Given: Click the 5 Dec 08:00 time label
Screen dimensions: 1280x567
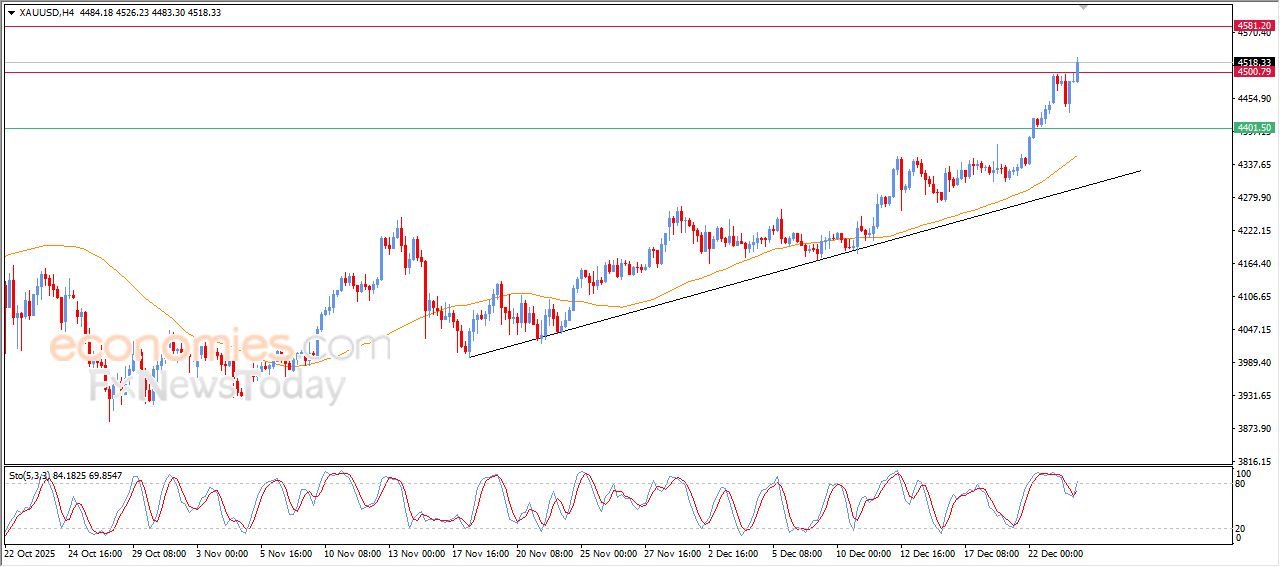Looking at the screenshot, I should (797, 552).
